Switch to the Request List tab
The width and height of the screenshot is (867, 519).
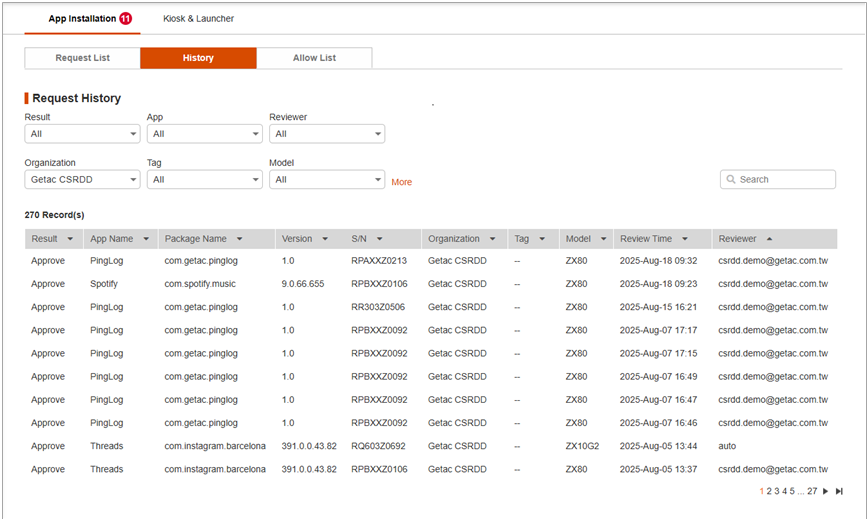pos(82,58)
